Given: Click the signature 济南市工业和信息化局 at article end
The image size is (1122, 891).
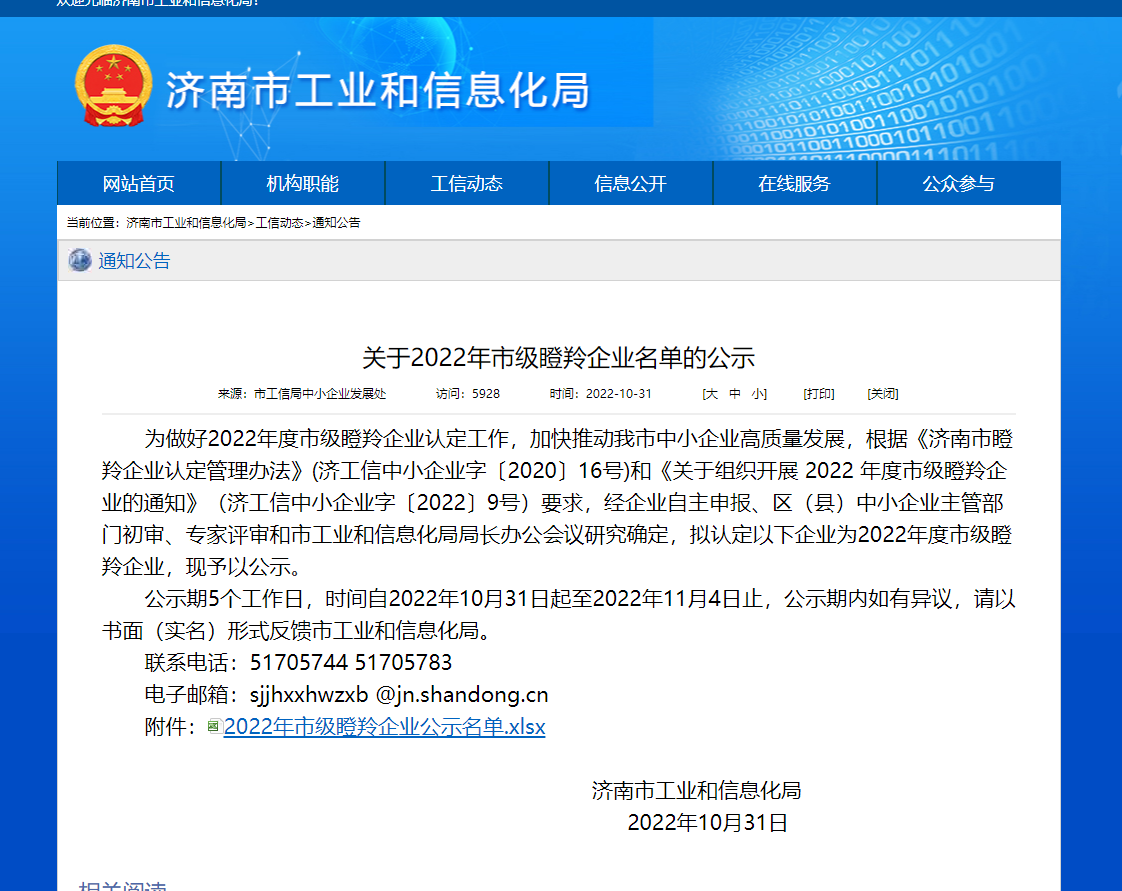Looking at the screenshot, I should [696, 791].
